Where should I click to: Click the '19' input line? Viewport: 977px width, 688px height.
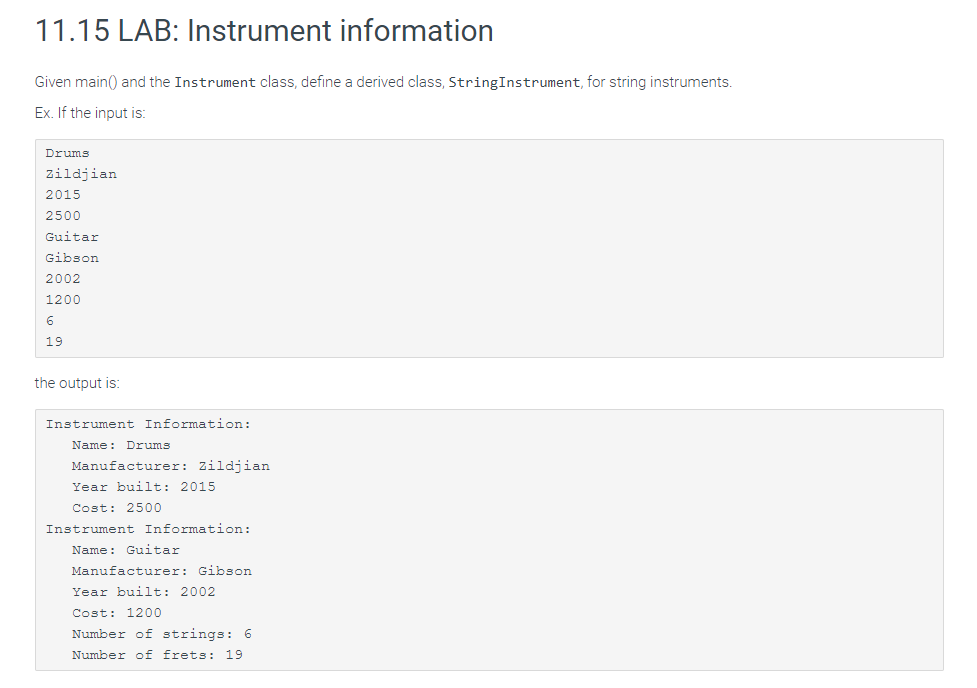54,342
